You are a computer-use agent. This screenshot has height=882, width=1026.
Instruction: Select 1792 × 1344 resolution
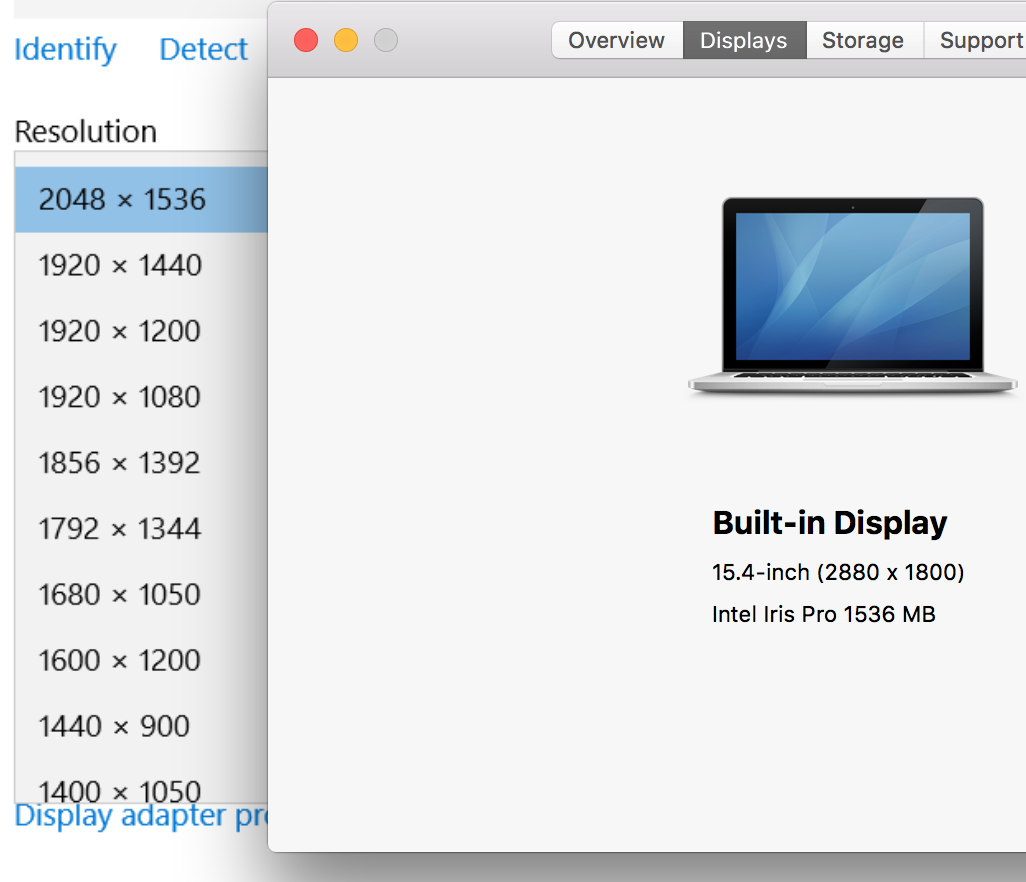coord(141,529)
